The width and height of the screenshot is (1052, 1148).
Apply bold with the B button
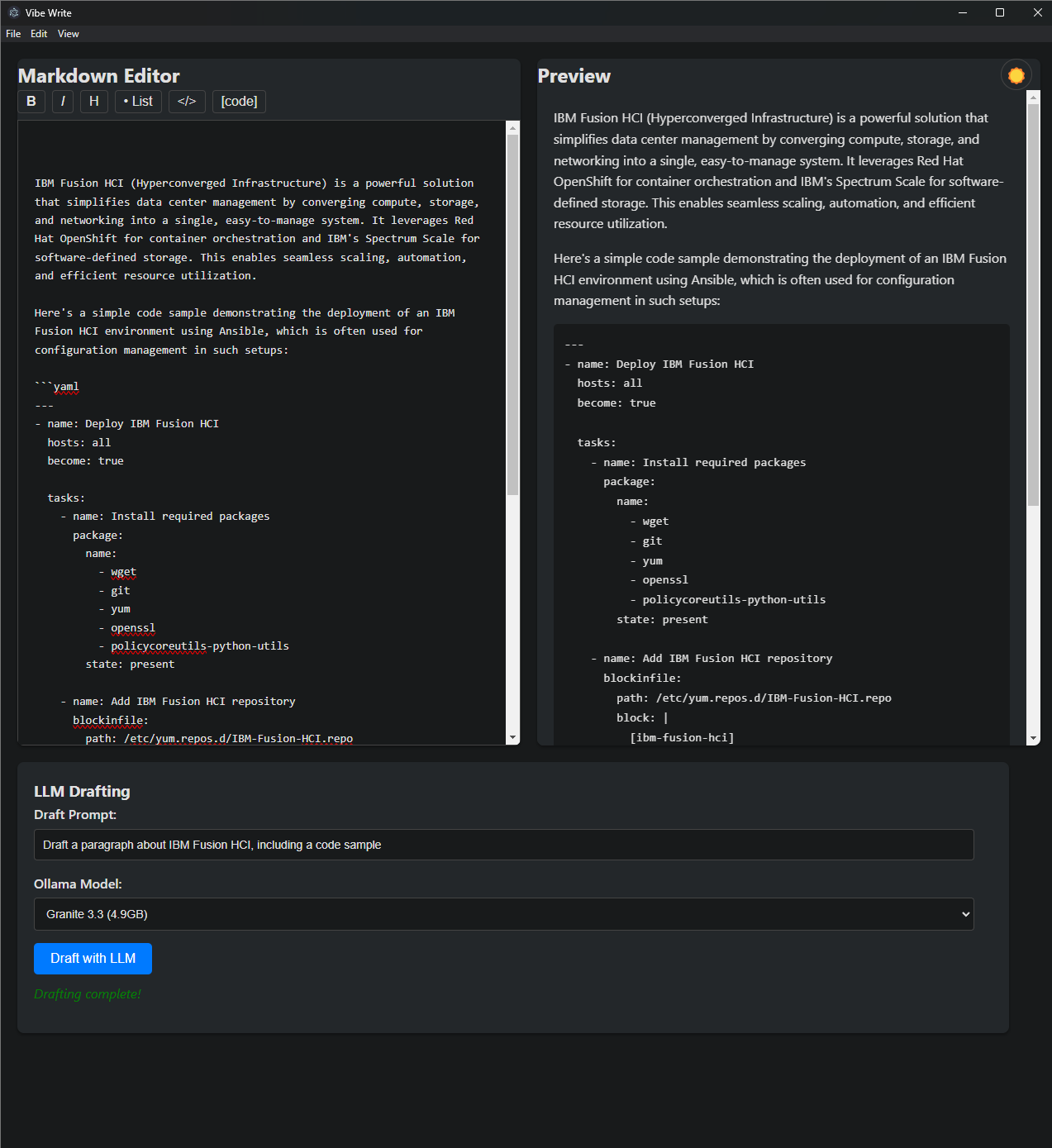(x=31, y=101)
